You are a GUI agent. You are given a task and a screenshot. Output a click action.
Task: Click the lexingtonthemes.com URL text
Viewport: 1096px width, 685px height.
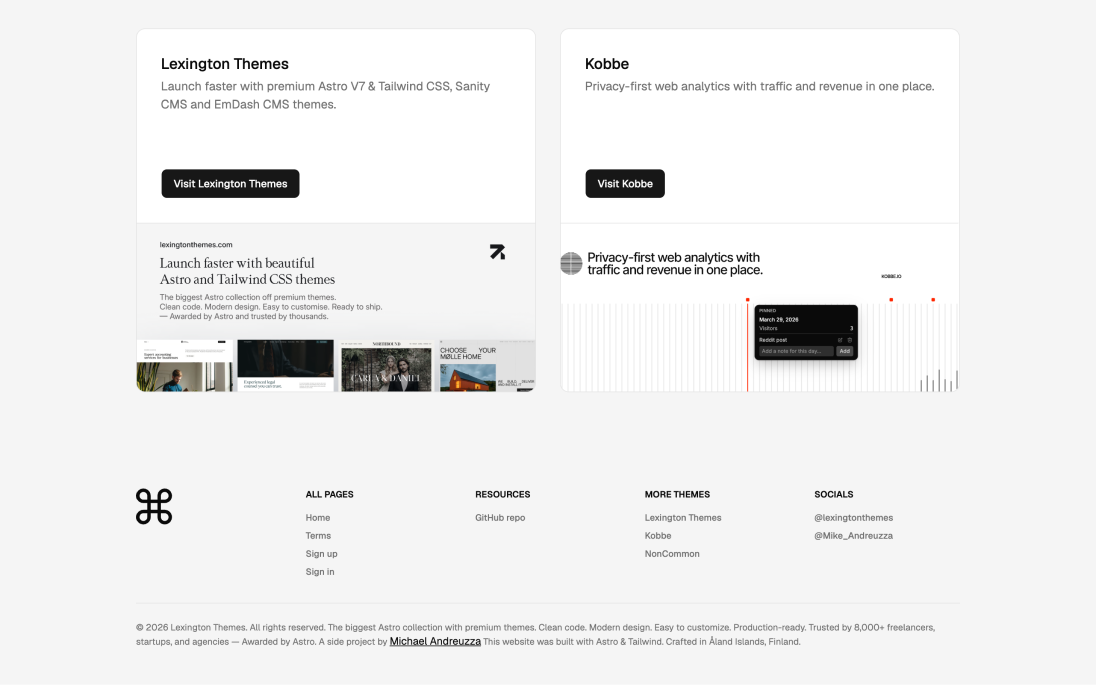[x=196, y=245]
